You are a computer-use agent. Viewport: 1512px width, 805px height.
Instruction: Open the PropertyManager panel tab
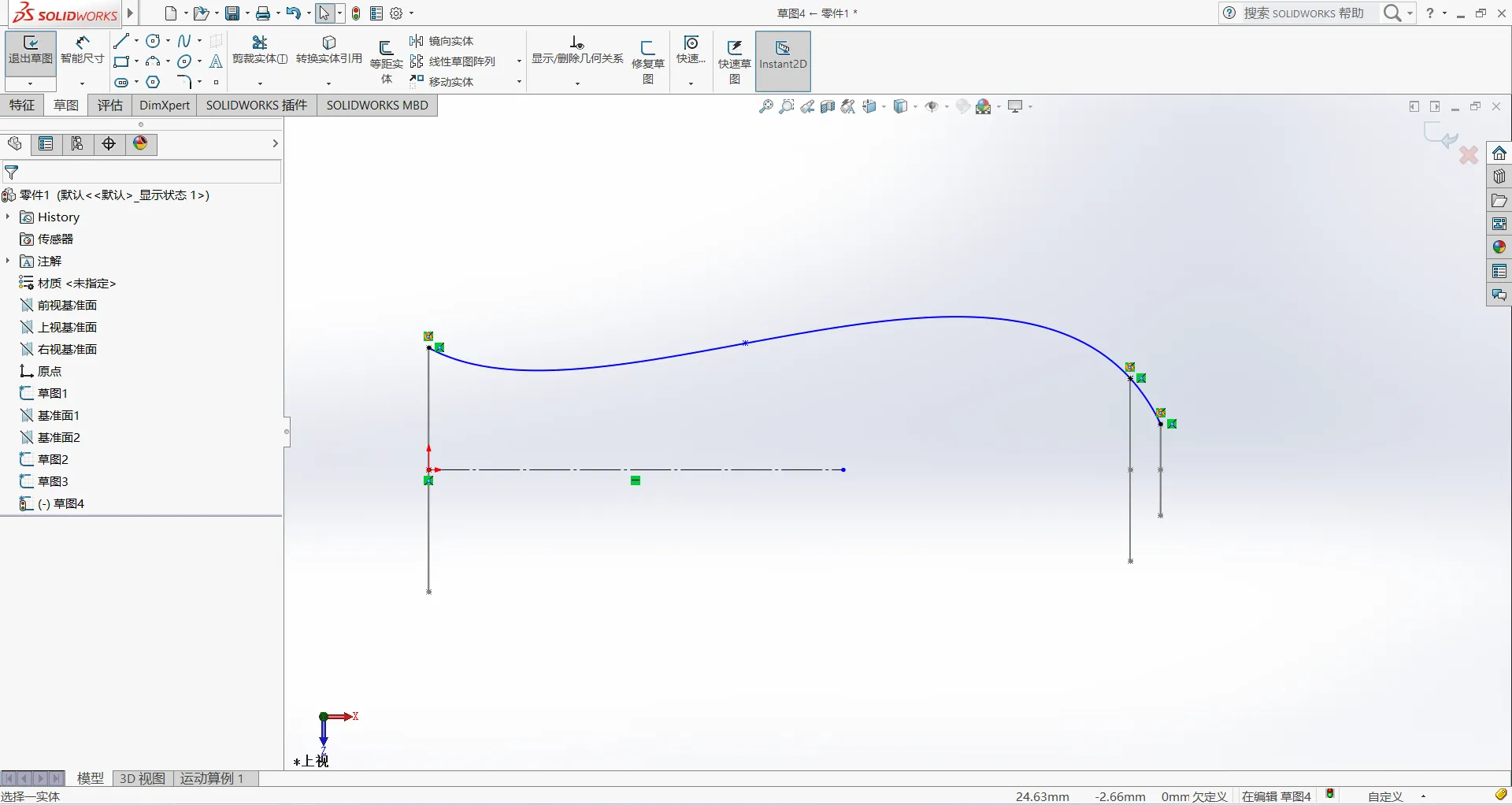click(x=46, y=143)
